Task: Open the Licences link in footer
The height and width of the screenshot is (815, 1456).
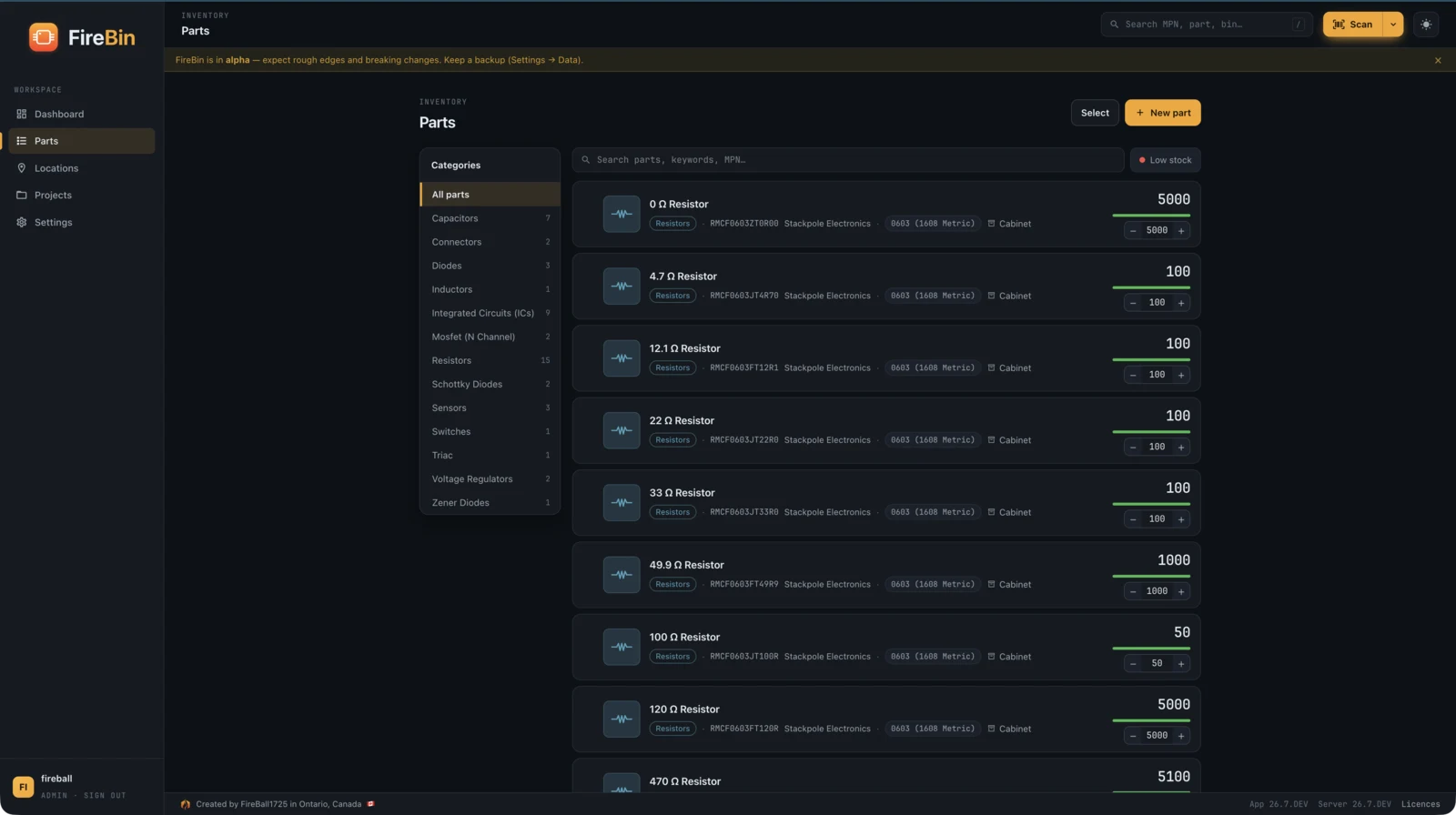Action: click(x=1421, y=804)
